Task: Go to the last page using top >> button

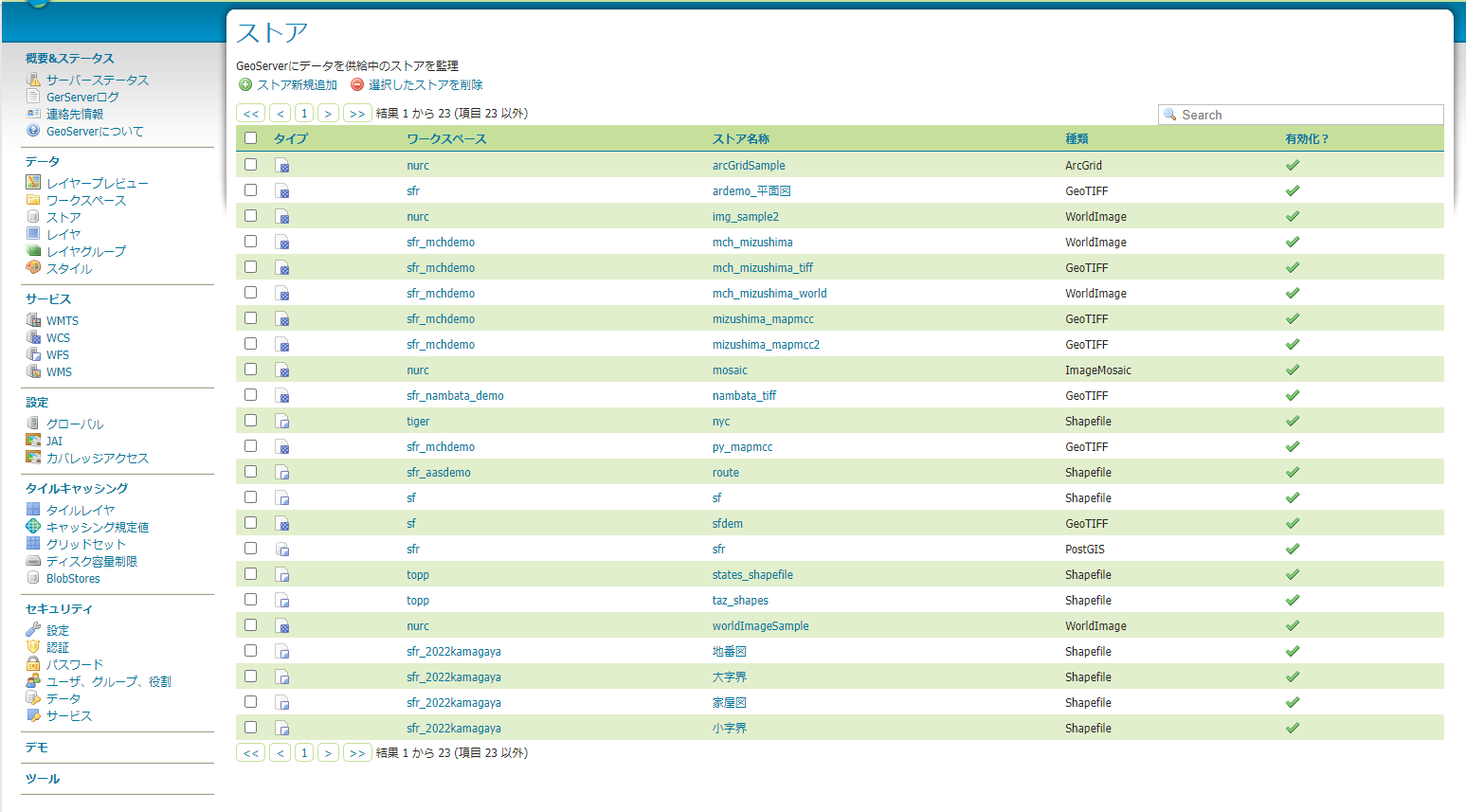Action: click(x=356, y=114)
